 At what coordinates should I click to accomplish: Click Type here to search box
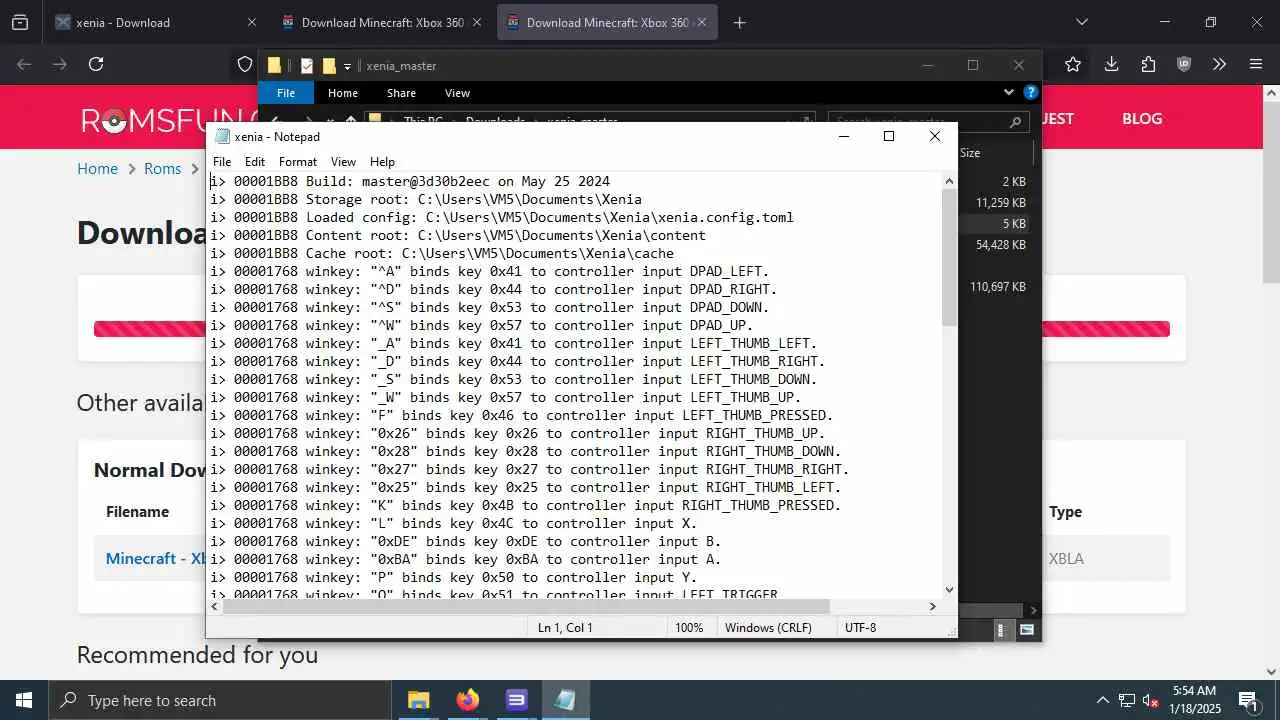click(220, 700)
